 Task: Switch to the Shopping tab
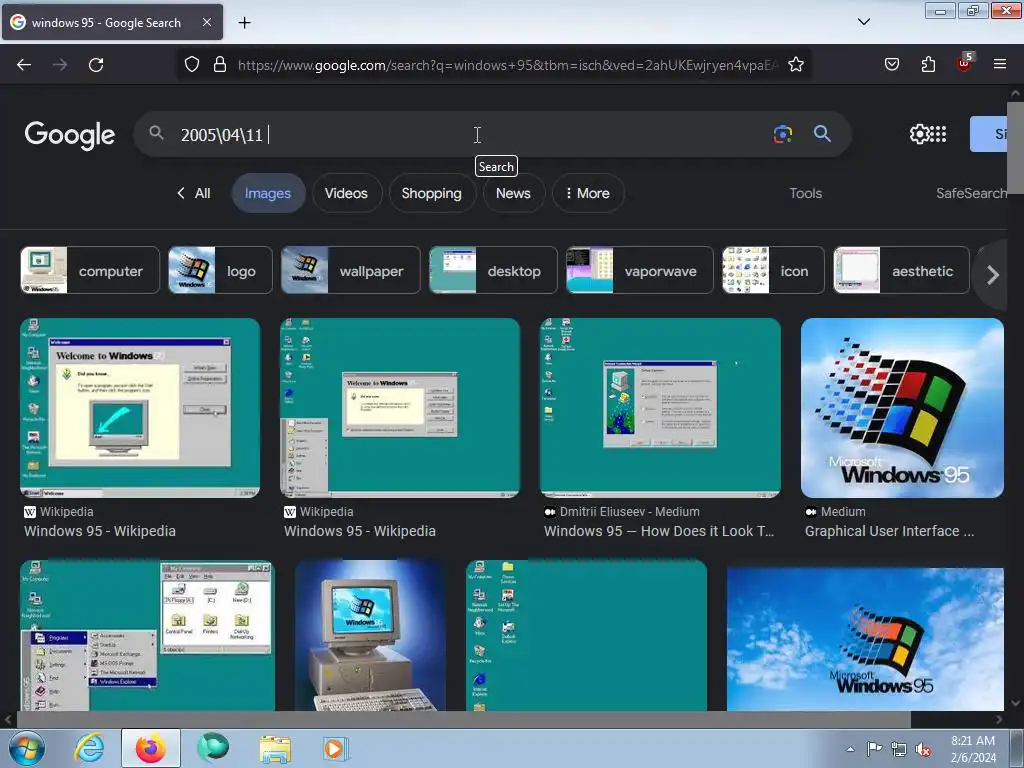(431, 193)
